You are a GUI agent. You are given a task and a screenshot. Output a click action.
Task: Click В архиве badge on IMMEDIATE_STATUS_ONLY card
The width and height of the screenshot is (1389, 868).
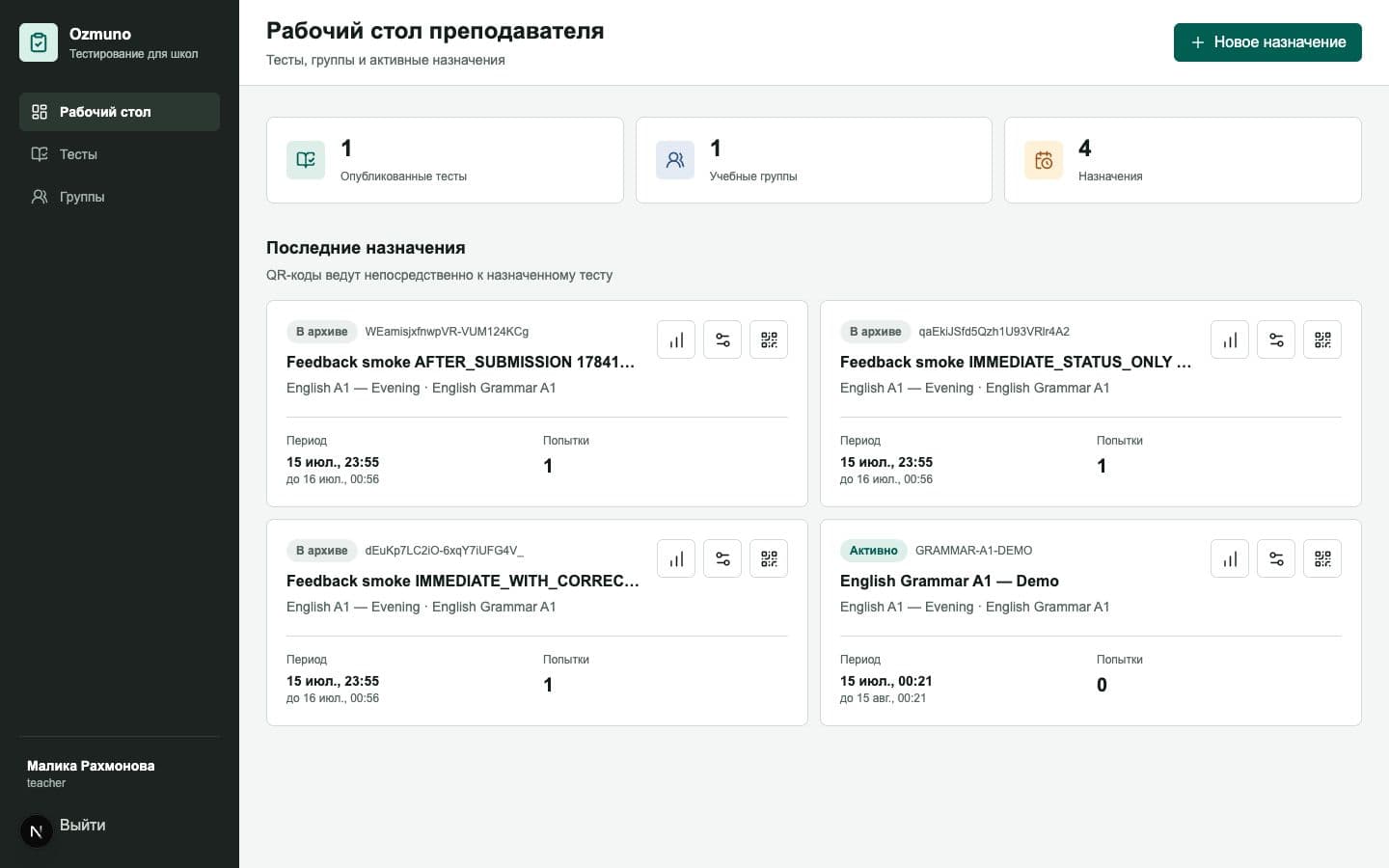coord(876,332)
